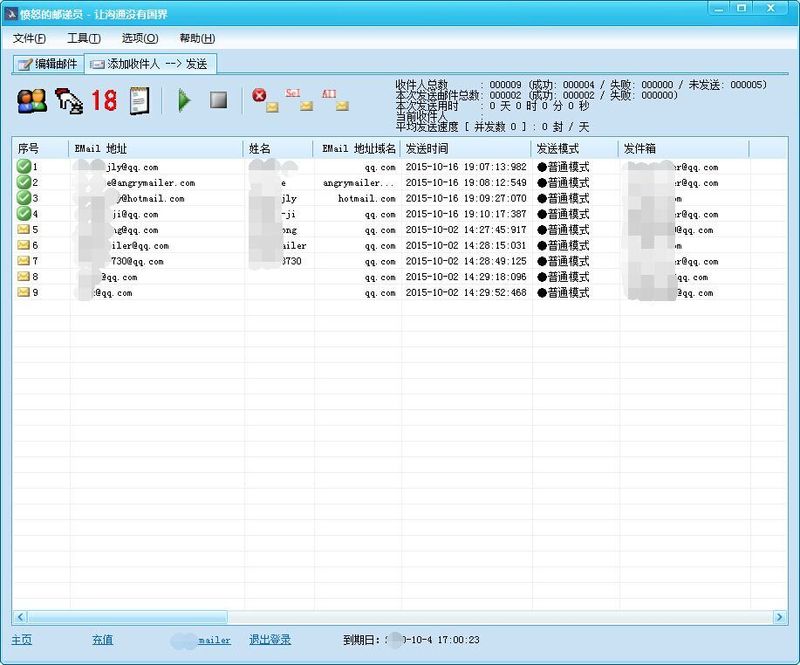Click the green check status in row 2

tap(23, 182)
